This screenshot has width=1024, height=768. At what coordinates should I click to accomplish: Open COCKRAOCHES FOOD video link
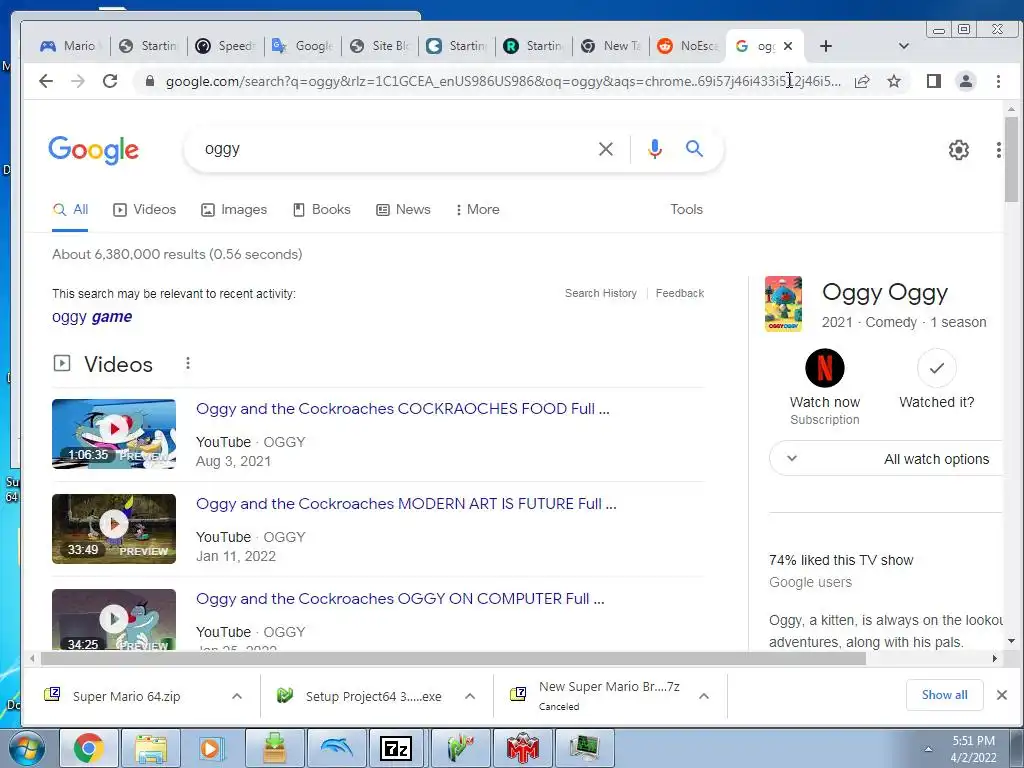402,409
